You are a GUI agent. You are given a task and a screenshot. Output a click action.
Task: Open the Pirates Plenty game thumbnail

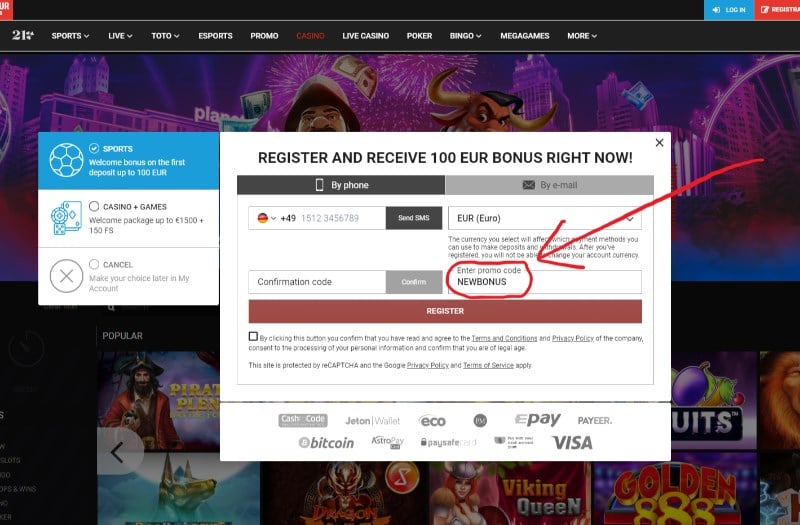pos(158,401)
